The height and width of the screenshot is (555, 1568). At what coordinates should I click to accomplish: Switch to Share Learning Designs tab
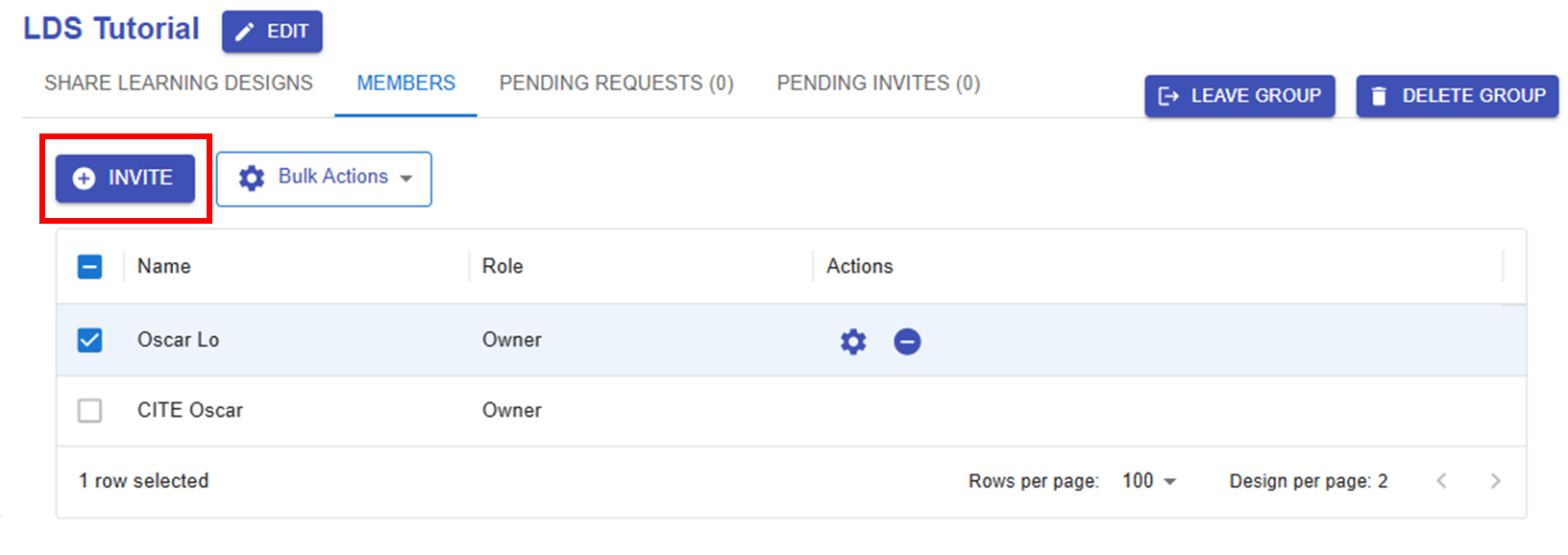[x=179, y=84]
